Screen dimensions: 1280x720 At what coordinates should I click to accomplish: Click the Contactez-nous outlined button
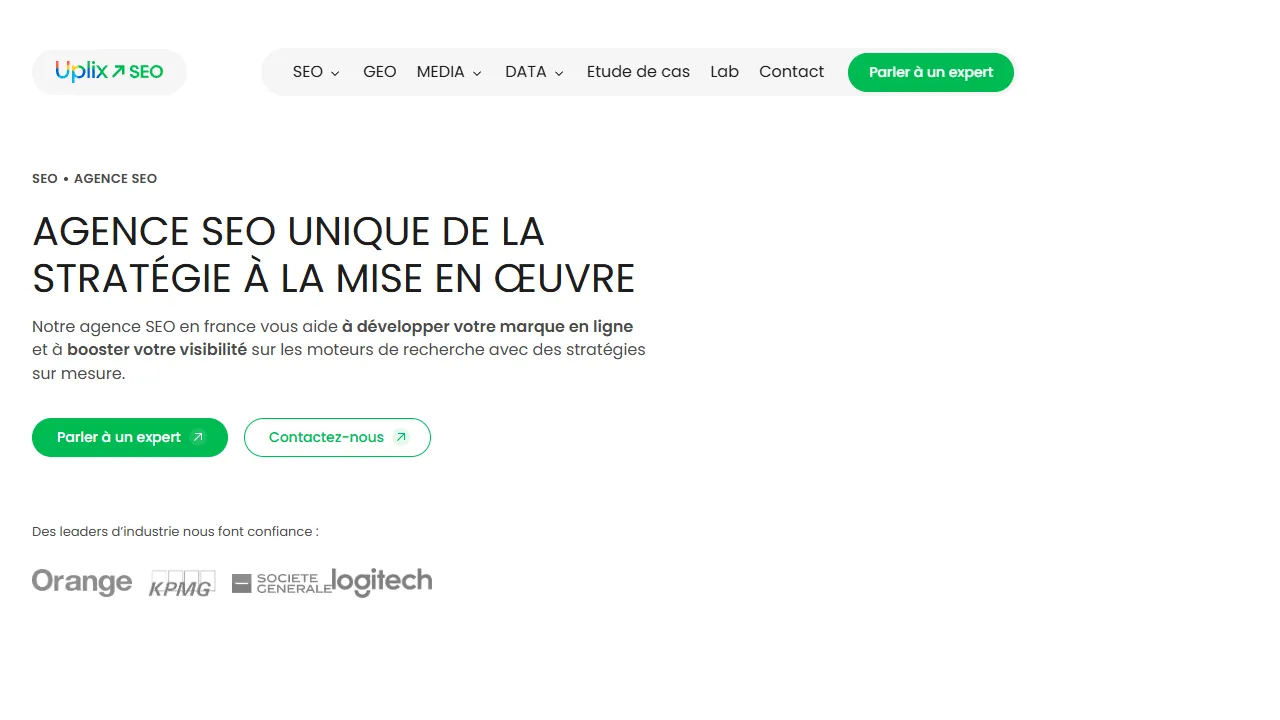[x=337, y=437]
